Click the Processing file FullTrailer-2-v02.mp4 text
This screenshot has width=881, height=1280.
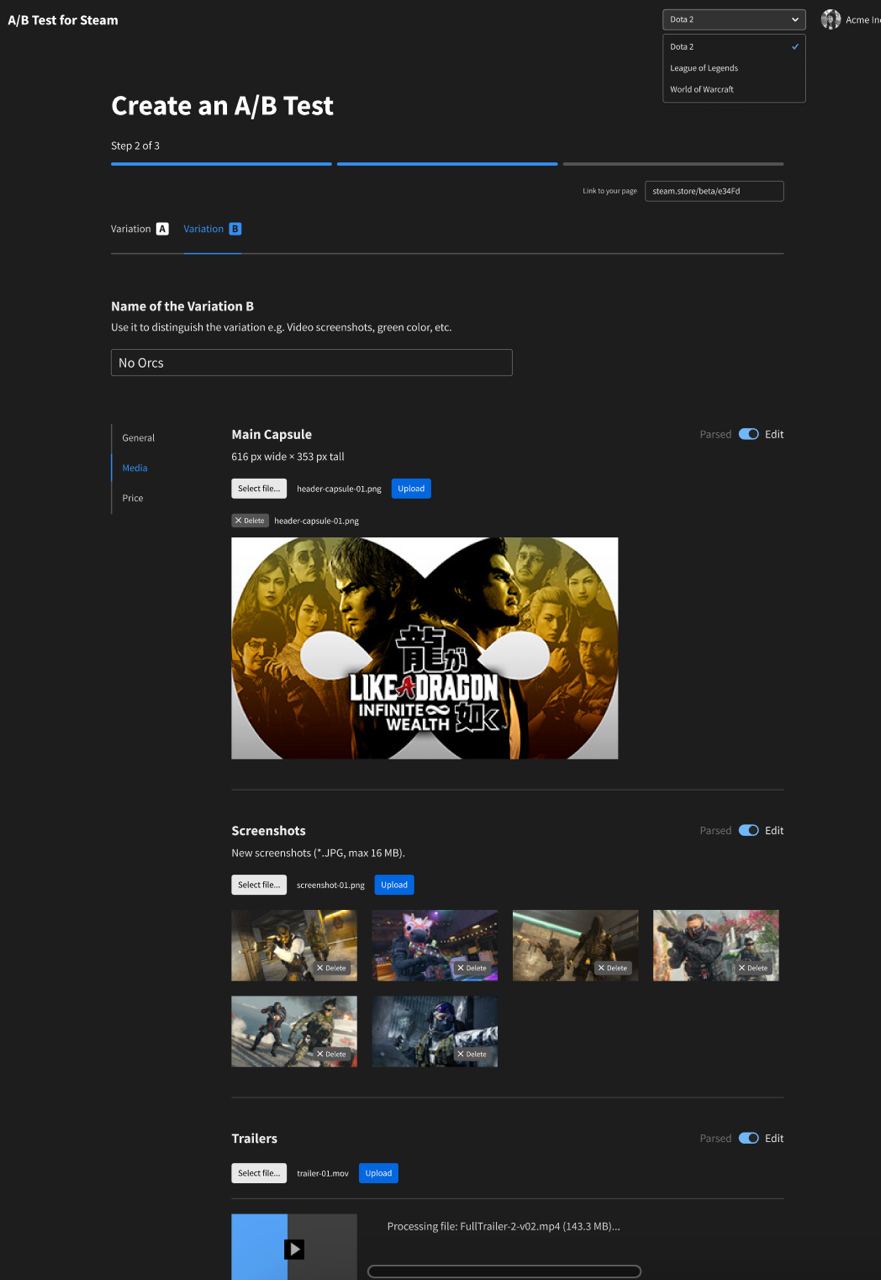(504, 1226)
